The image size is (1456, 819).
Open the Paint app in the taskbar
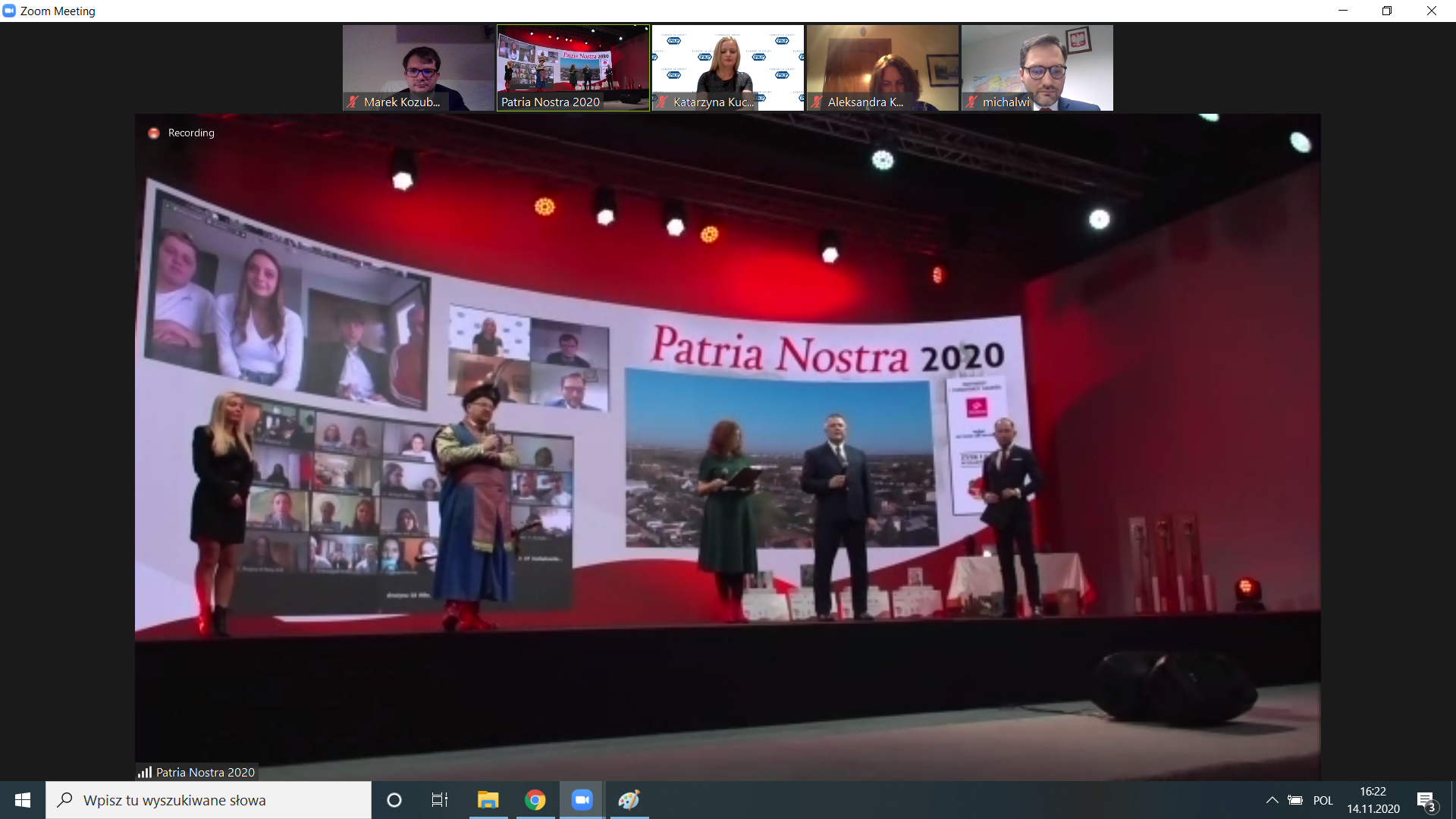point(629,800)
